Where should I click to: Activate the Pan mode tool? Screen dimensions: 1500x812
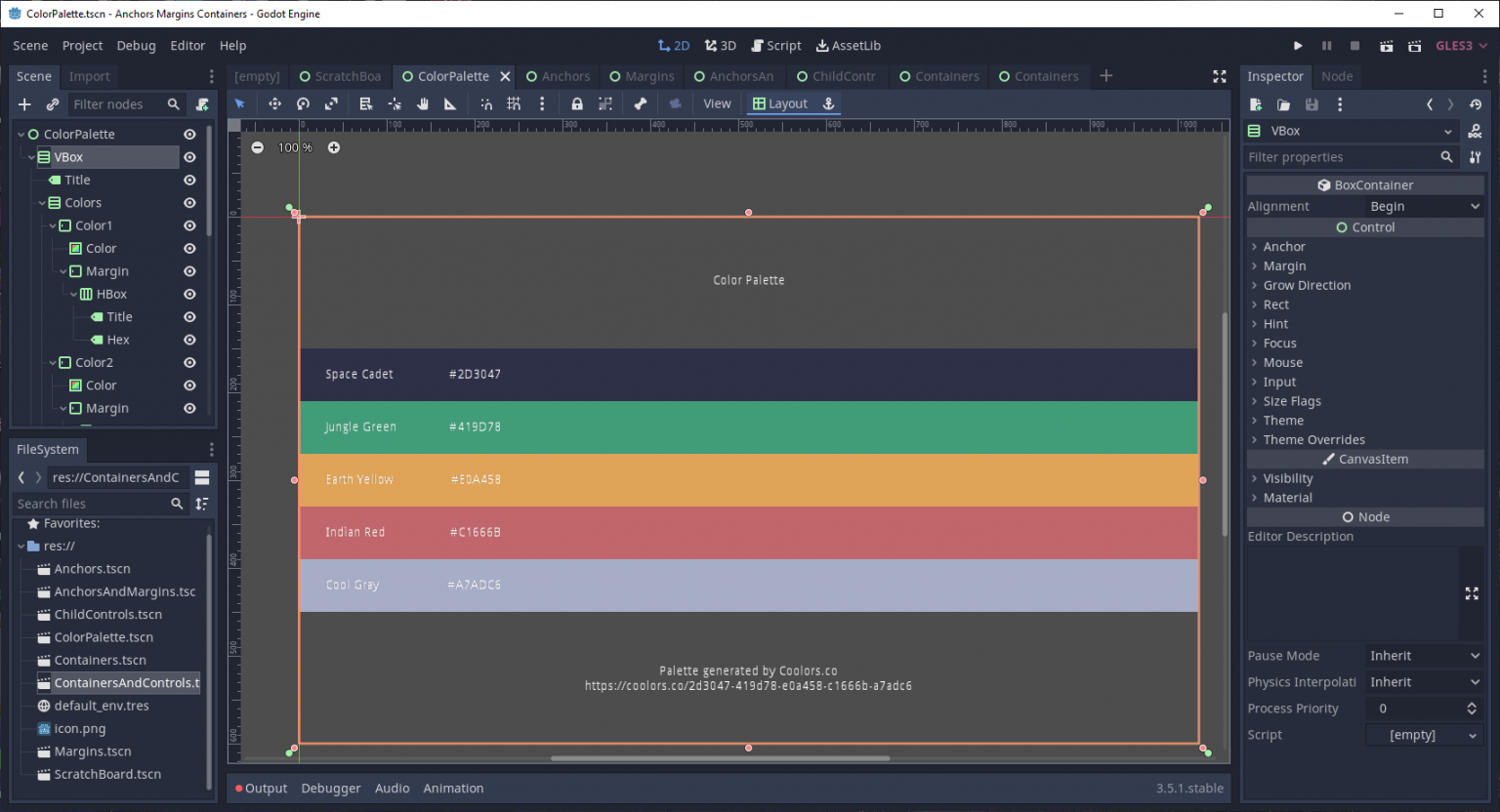pyautogui.click(x=422, y=103)
